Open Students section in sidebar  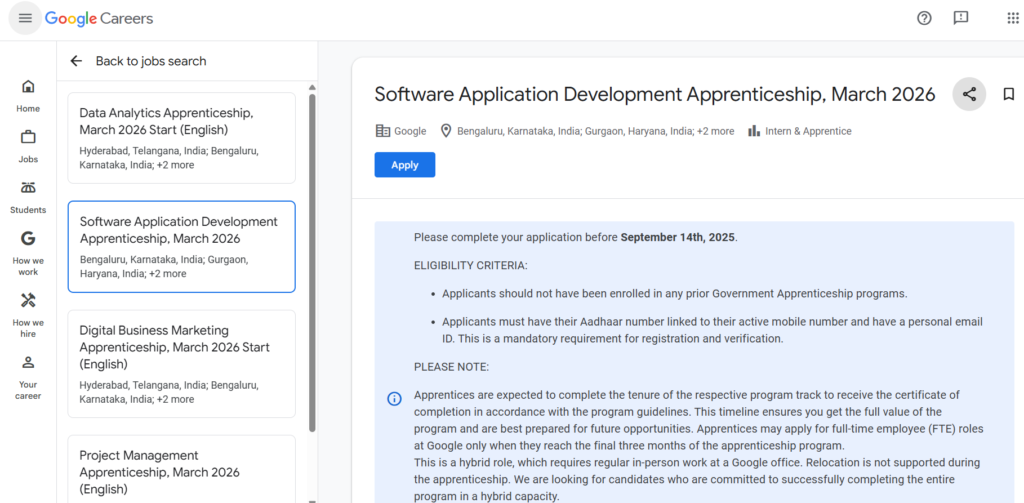click(28, 197)
